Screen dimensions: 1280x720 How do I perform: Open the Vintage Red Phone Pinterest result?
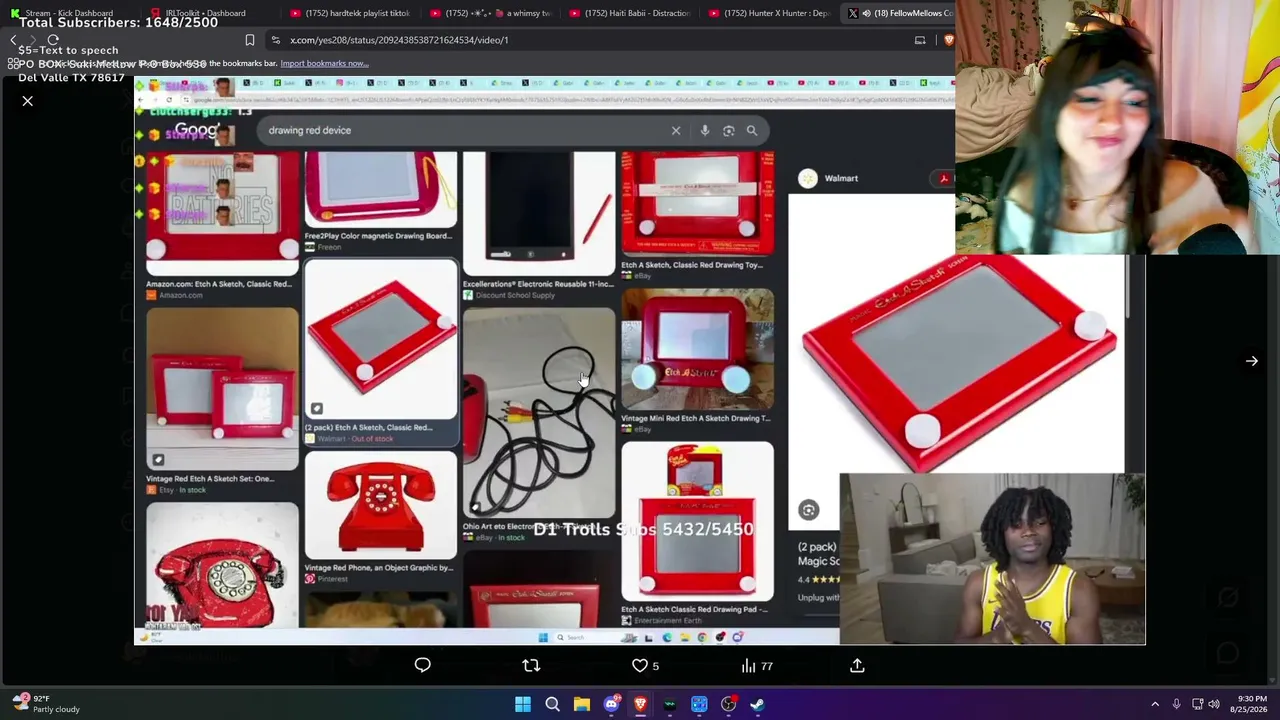[x=380, y=518]
